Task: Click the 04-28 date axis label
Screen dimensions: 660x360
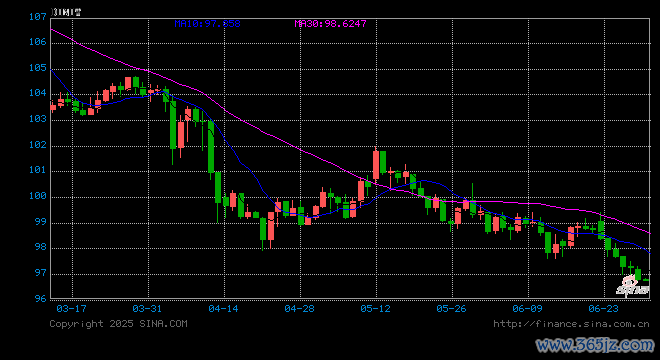Action: coord(299,309)
